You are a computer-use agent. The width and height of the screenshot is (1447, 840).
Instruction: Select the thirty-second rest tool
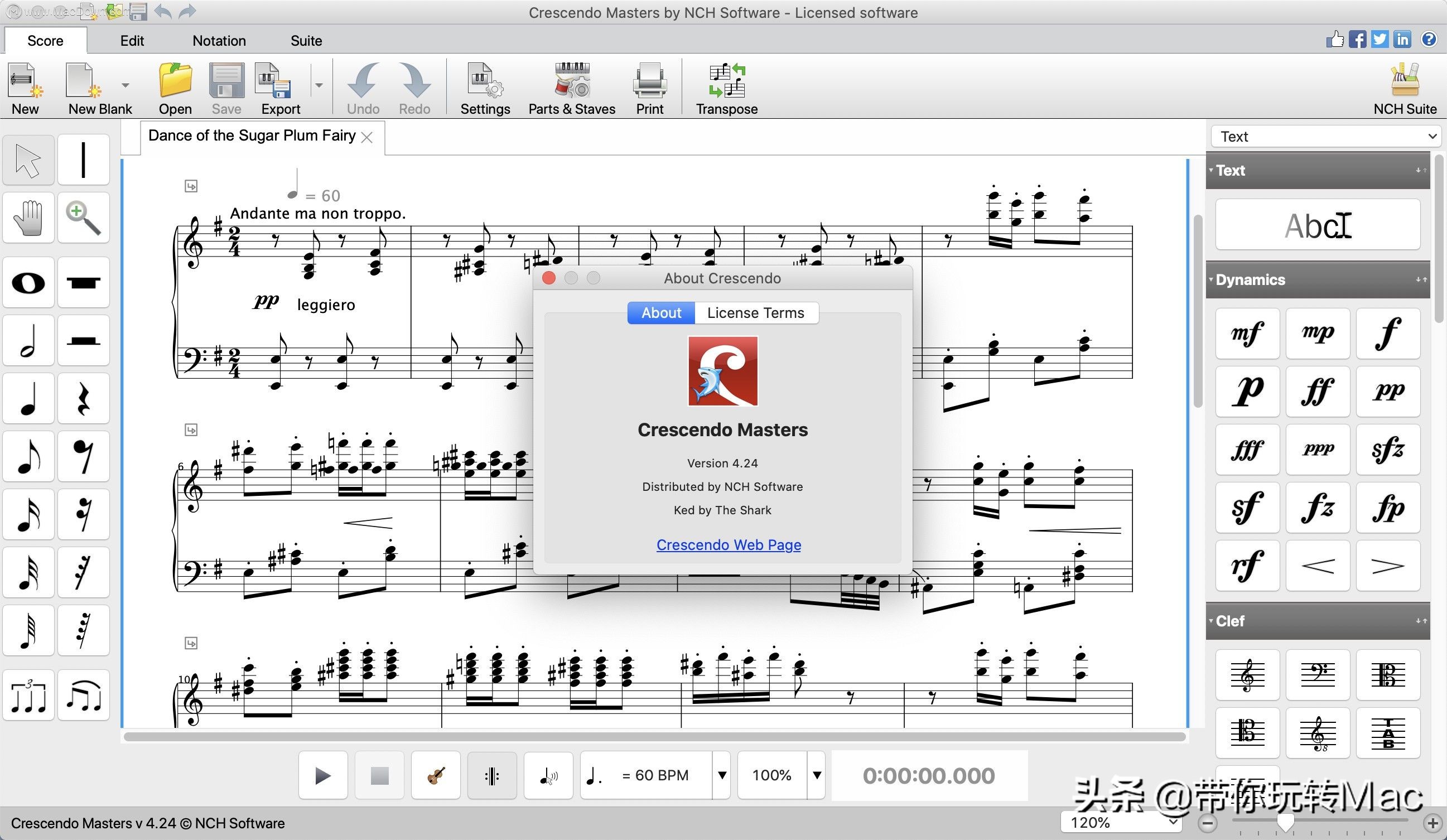click(83, 572)
